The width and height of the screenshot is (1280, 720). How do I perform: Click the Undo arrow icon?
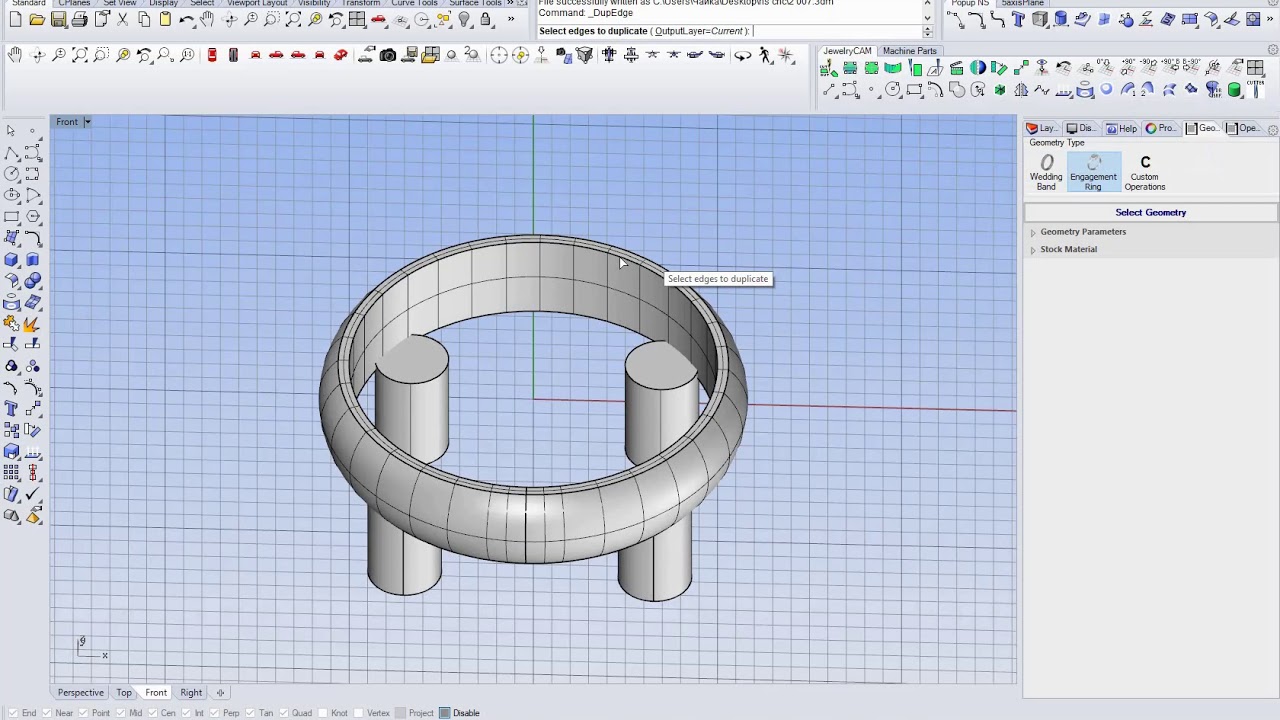coord(186,20)
